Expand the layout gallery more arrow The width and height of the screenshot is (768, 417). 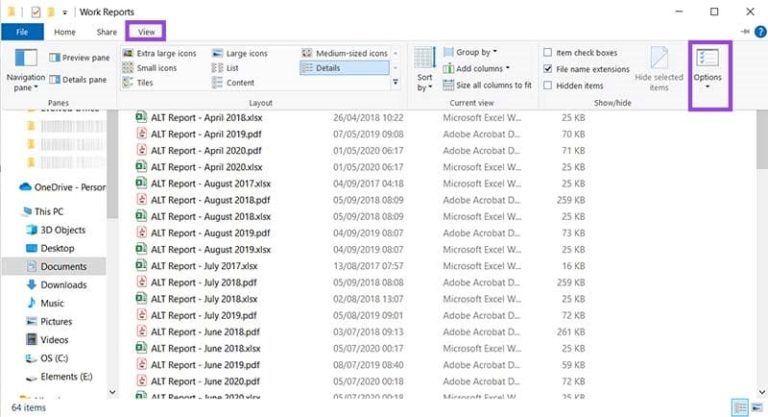pos(395,82)
